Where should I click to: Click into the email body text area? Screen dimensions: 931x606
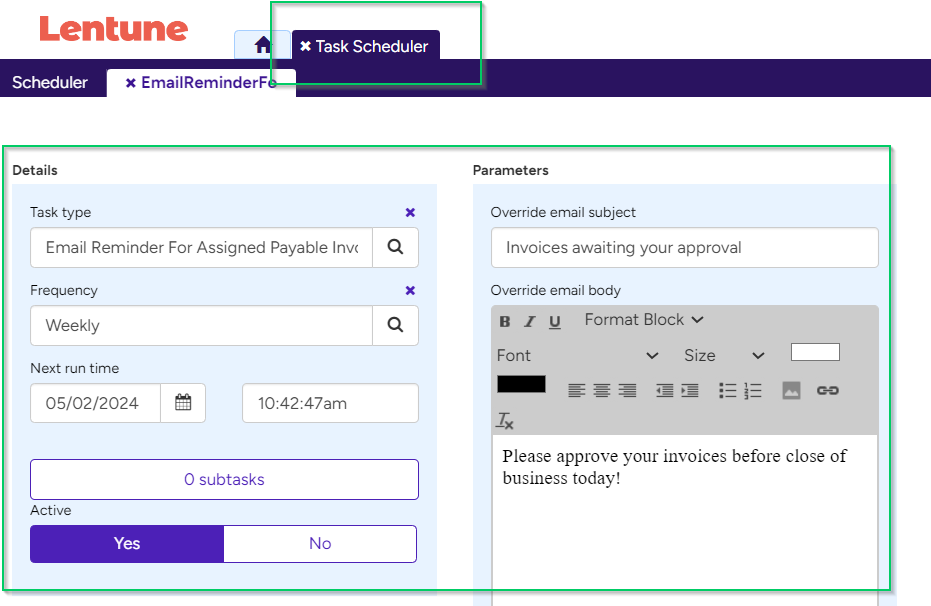pos(685,521)
